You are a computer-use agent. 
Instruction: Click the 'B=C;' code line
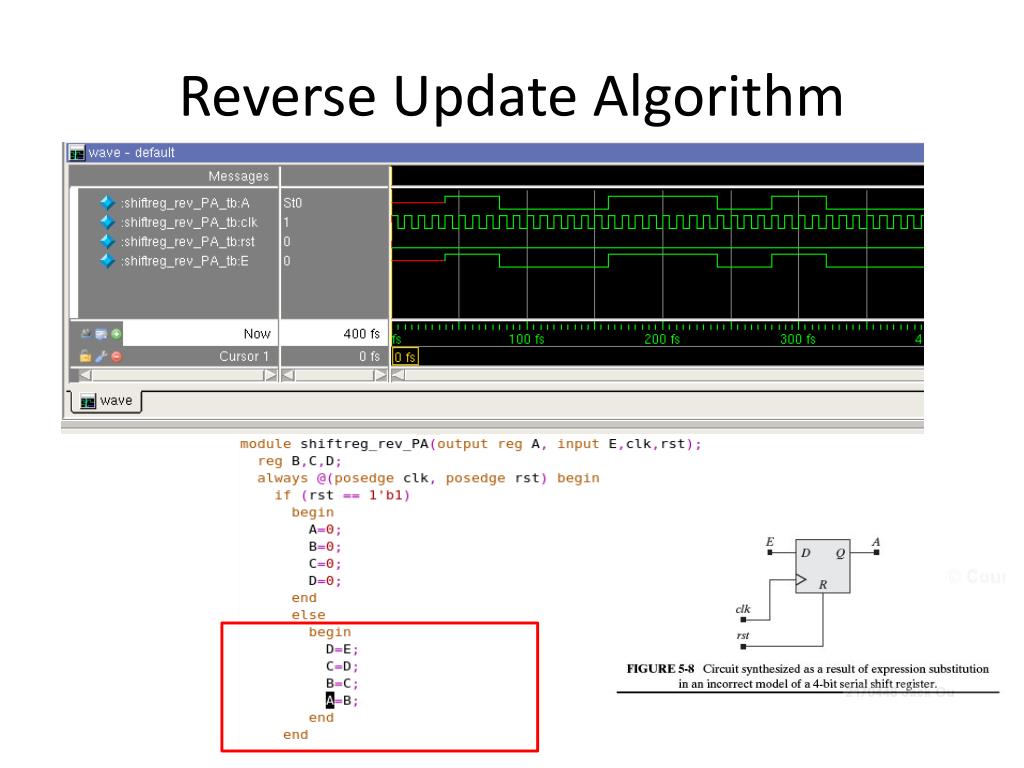tap(342, 683)
